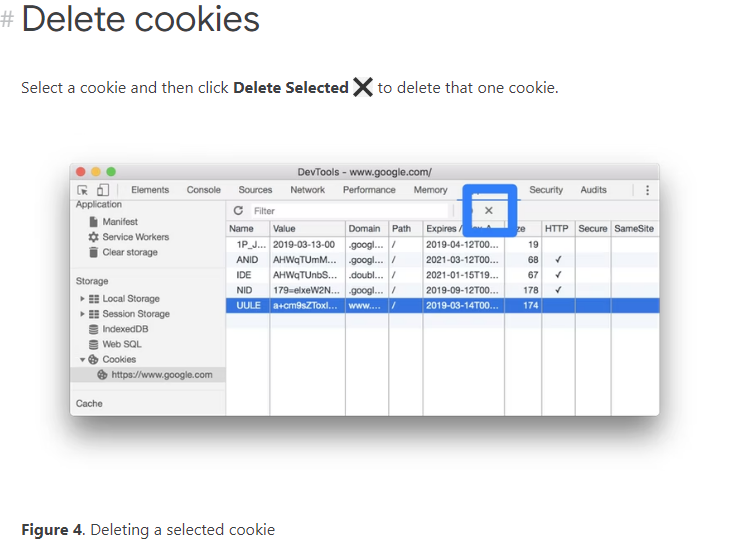Expand the Session Storage tree node
Viewport: 740px width, 548px height.
click(82, 314)
